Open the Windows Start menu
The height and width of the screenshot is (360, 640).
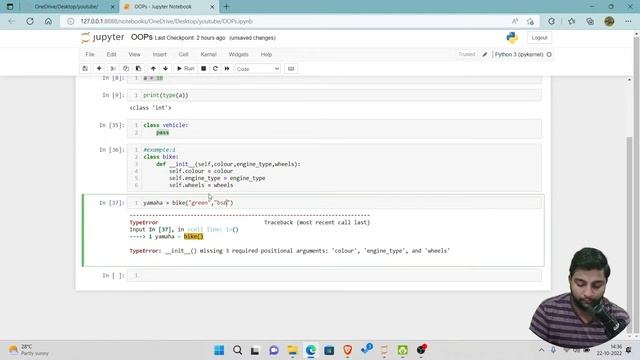(x=219, y=350)
